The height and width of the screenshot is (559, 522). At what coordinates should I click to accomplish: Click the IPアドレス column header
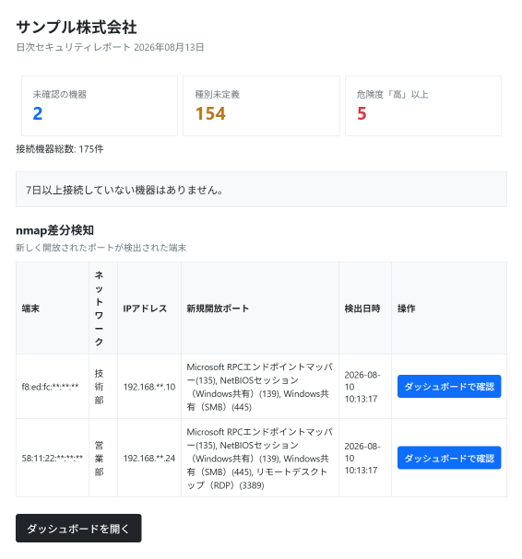click(145, 308)
